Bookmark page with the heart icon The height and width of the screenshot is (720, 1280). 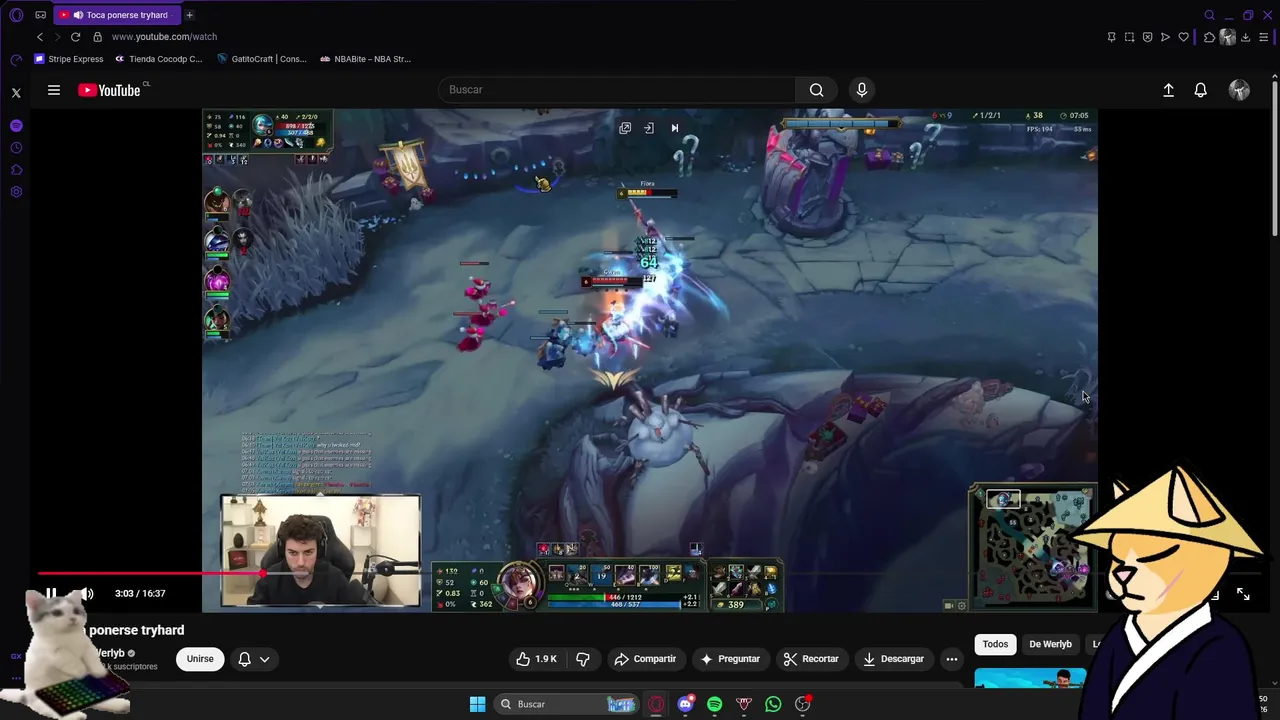click(x=1183, y=37)
